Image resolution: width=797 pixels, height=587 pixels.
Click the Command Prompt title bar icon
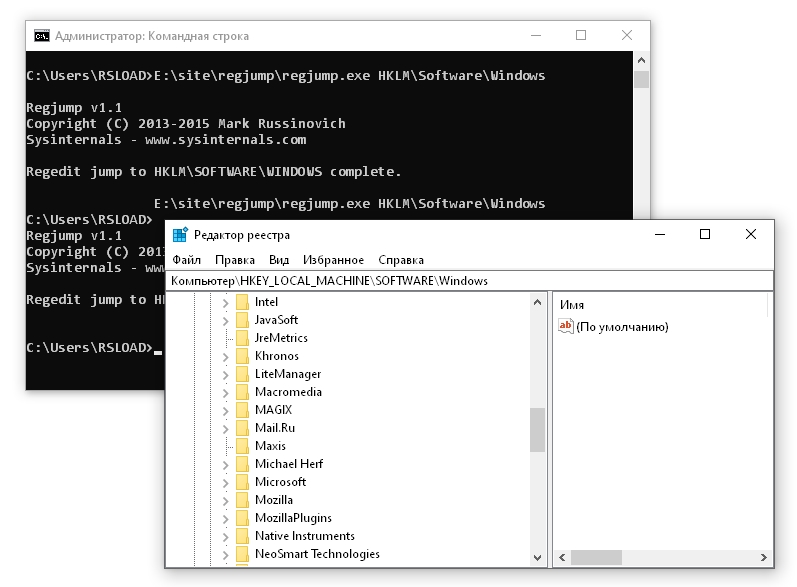[x=42, y=36]
